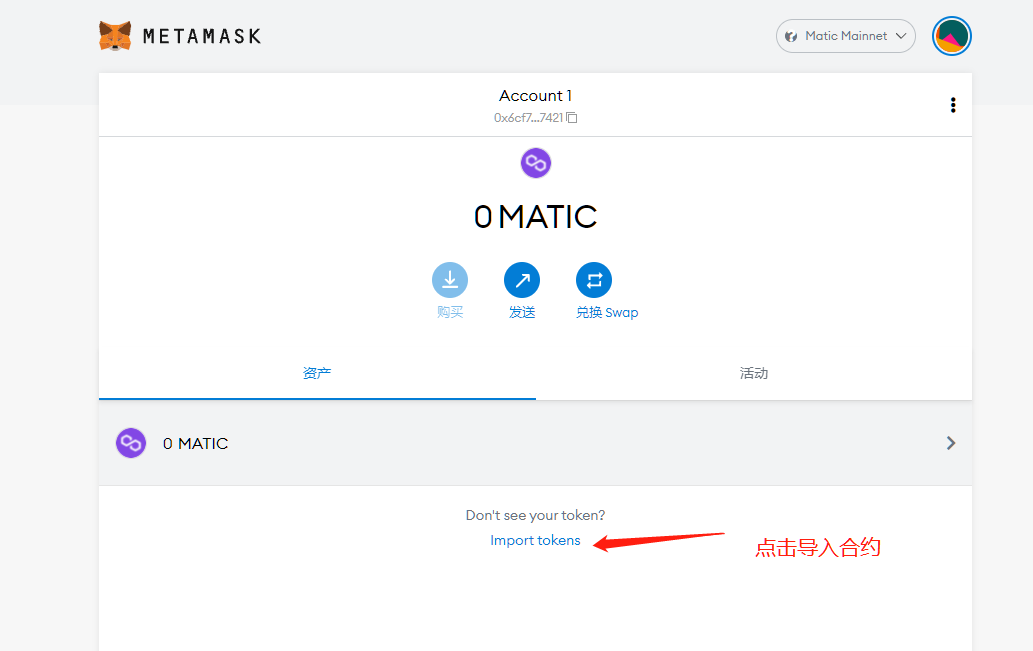1033x651 pixels.
Task: Switch to the 活动 activity tab
Action: (754, 373)
